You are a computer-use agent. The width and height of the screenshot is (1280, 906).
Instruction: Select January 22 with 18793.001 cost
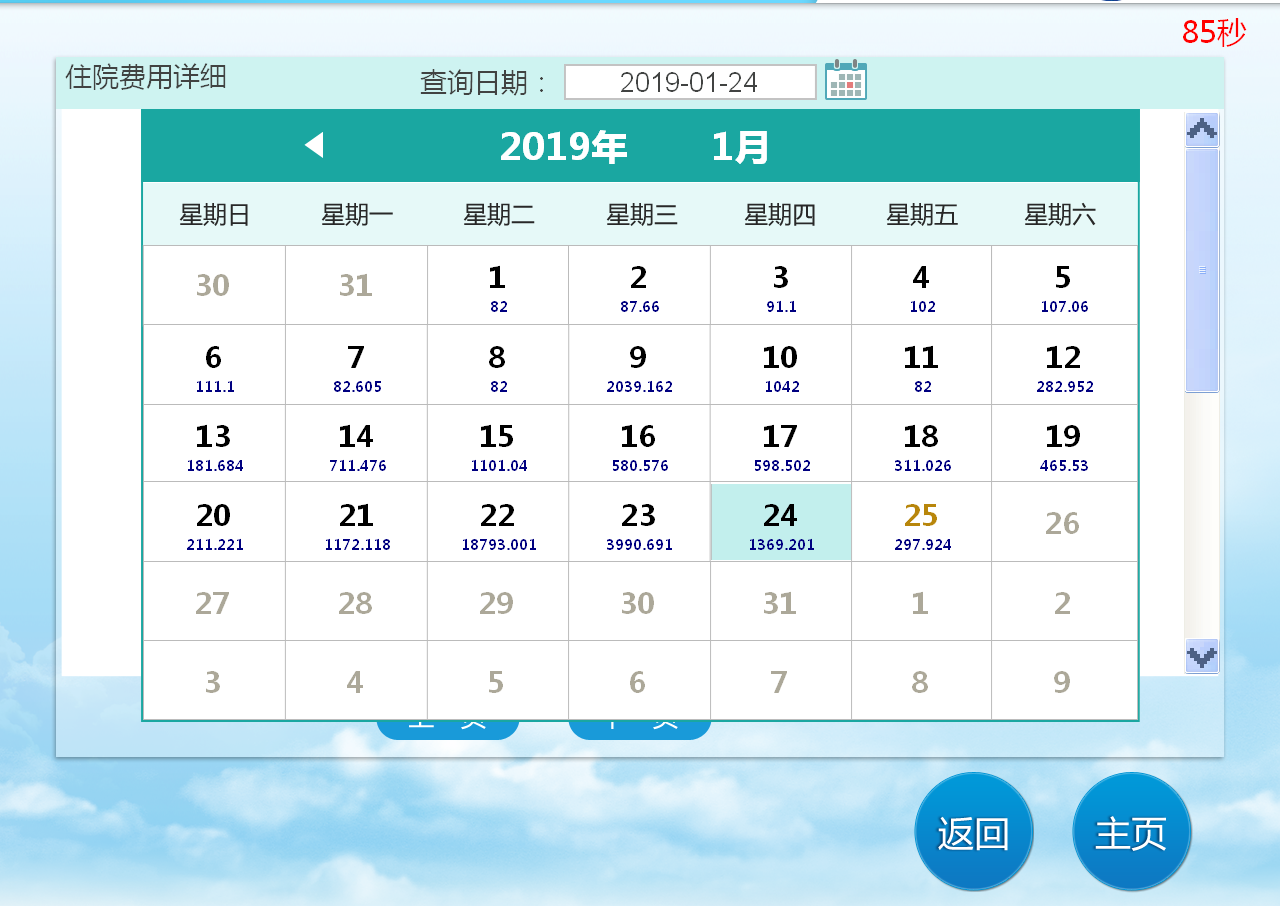coord(498,523)
